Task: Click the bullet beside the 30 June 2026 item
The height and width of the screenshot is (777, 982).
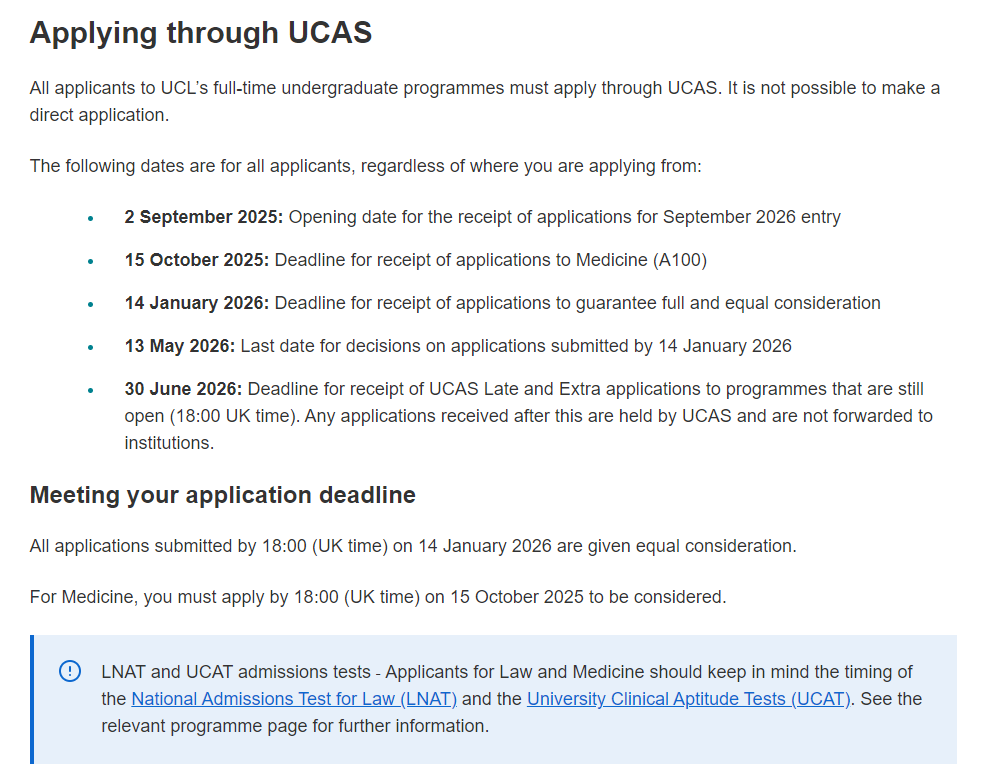Action: [x=91, y=390]
